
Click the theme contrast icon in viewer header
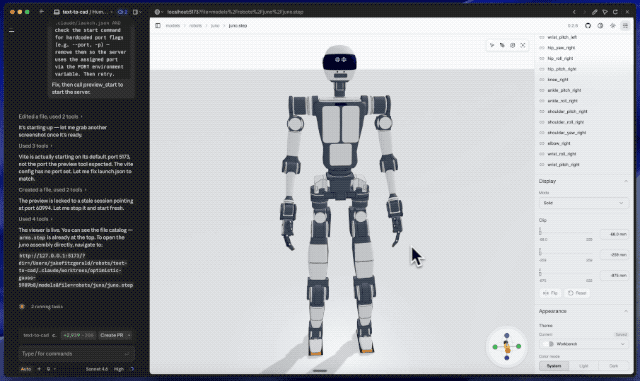pos(600,26)
